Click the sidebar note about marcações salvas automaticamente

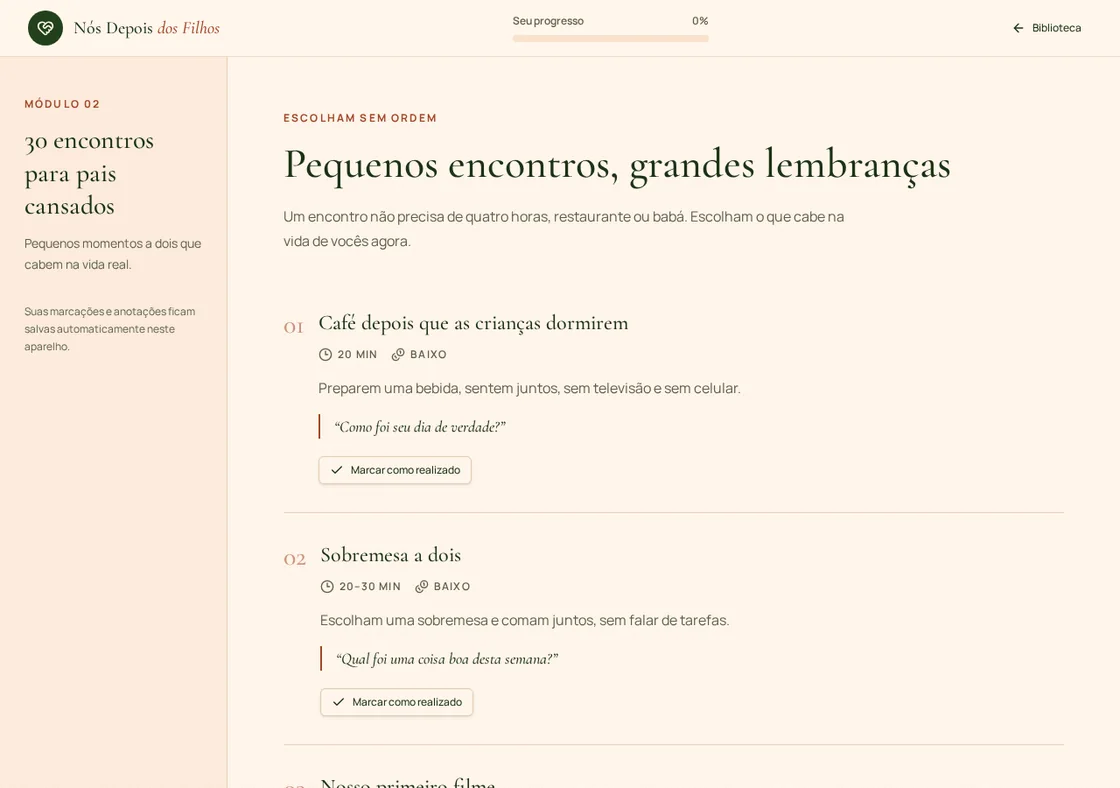click(x=110, y=329)
